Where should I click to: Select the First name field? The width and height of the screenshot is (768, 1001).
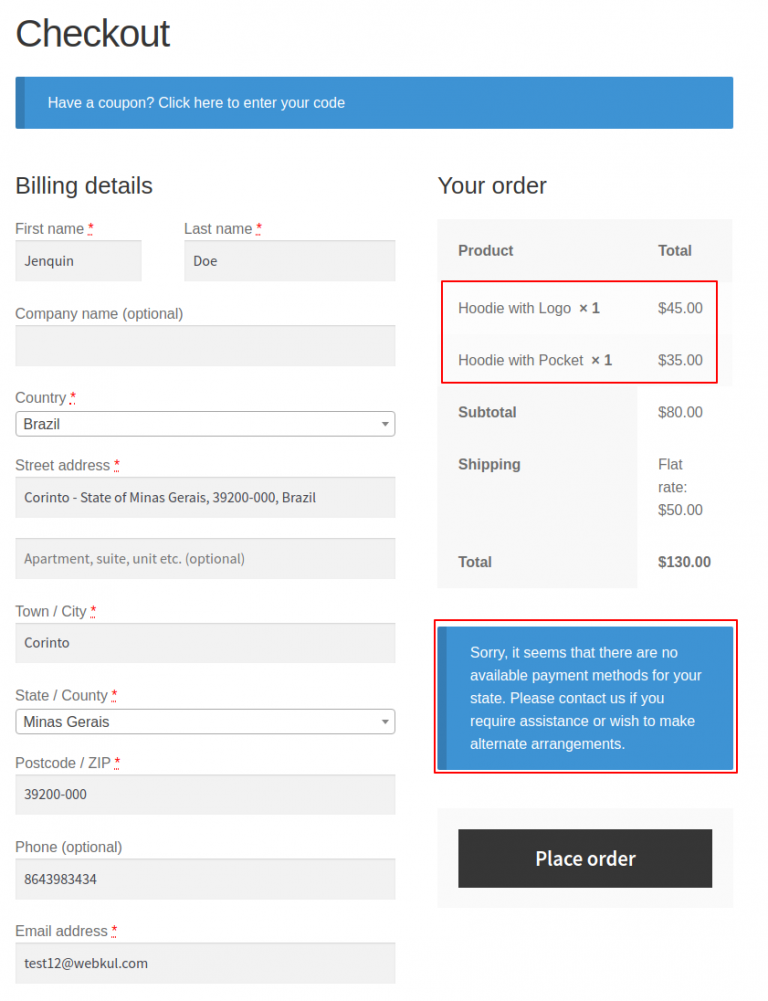78,261
